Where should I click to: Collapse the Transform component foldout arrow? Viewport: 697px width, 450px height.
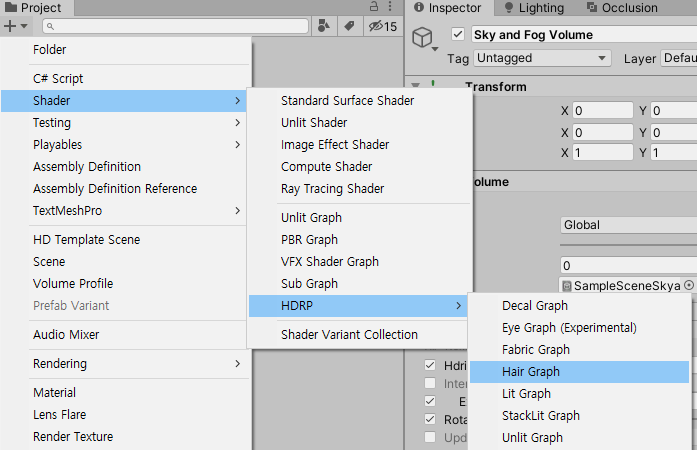[415, 87]
